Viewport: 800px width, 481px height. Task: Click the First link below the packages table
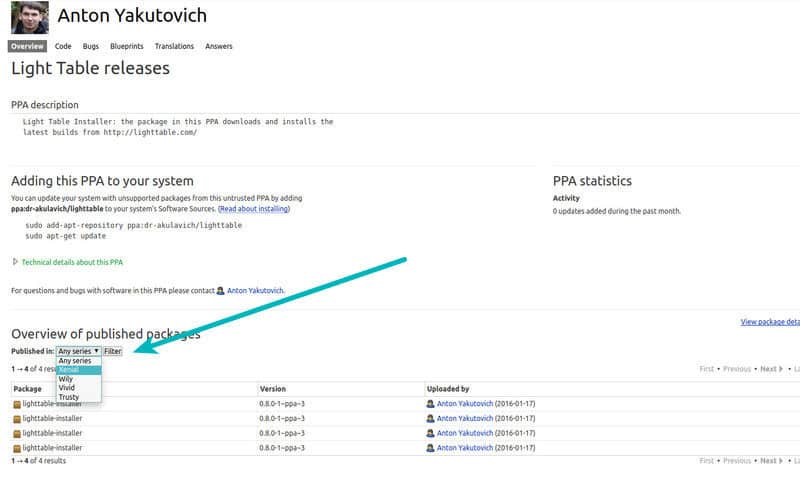coord(707,461)
